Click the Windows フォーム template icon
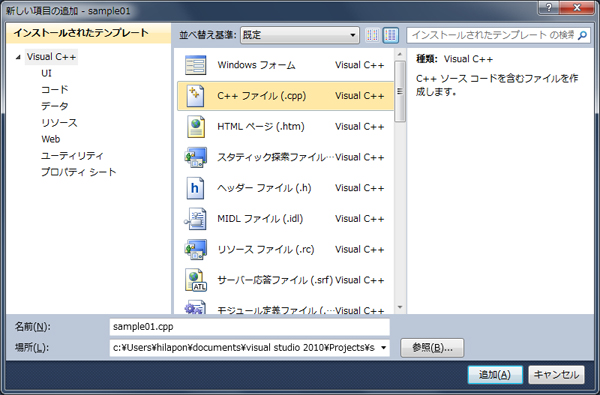 (x=196, y=65)
